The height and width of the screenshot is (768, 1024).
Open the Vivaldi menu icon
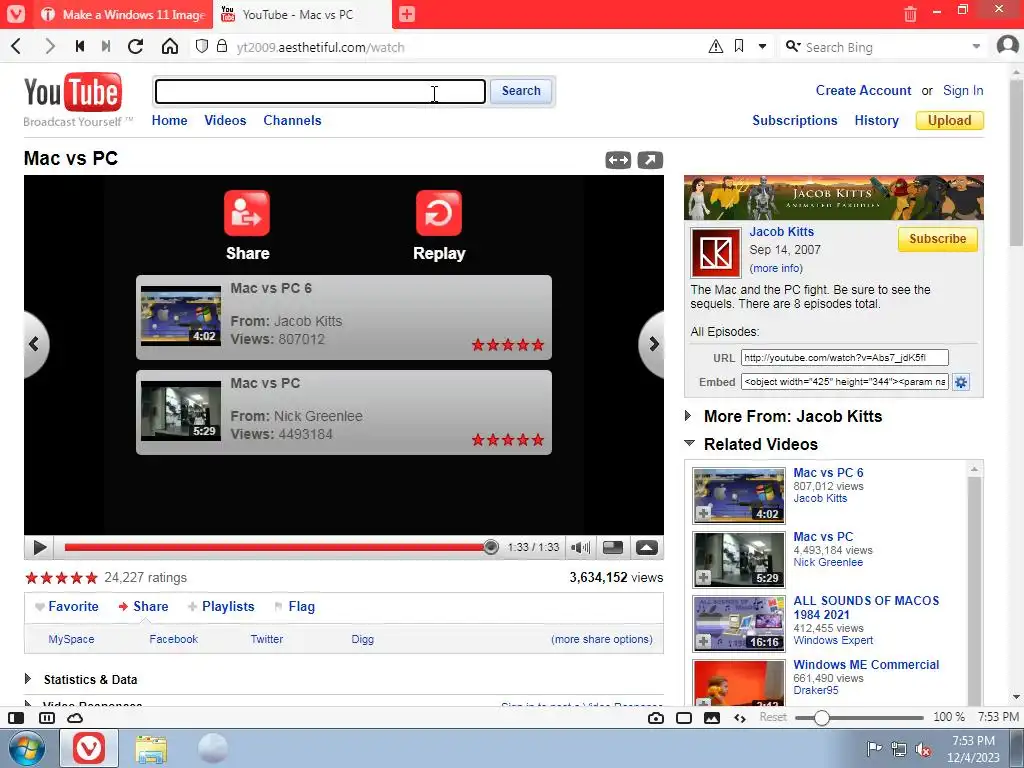coord(16,14)
